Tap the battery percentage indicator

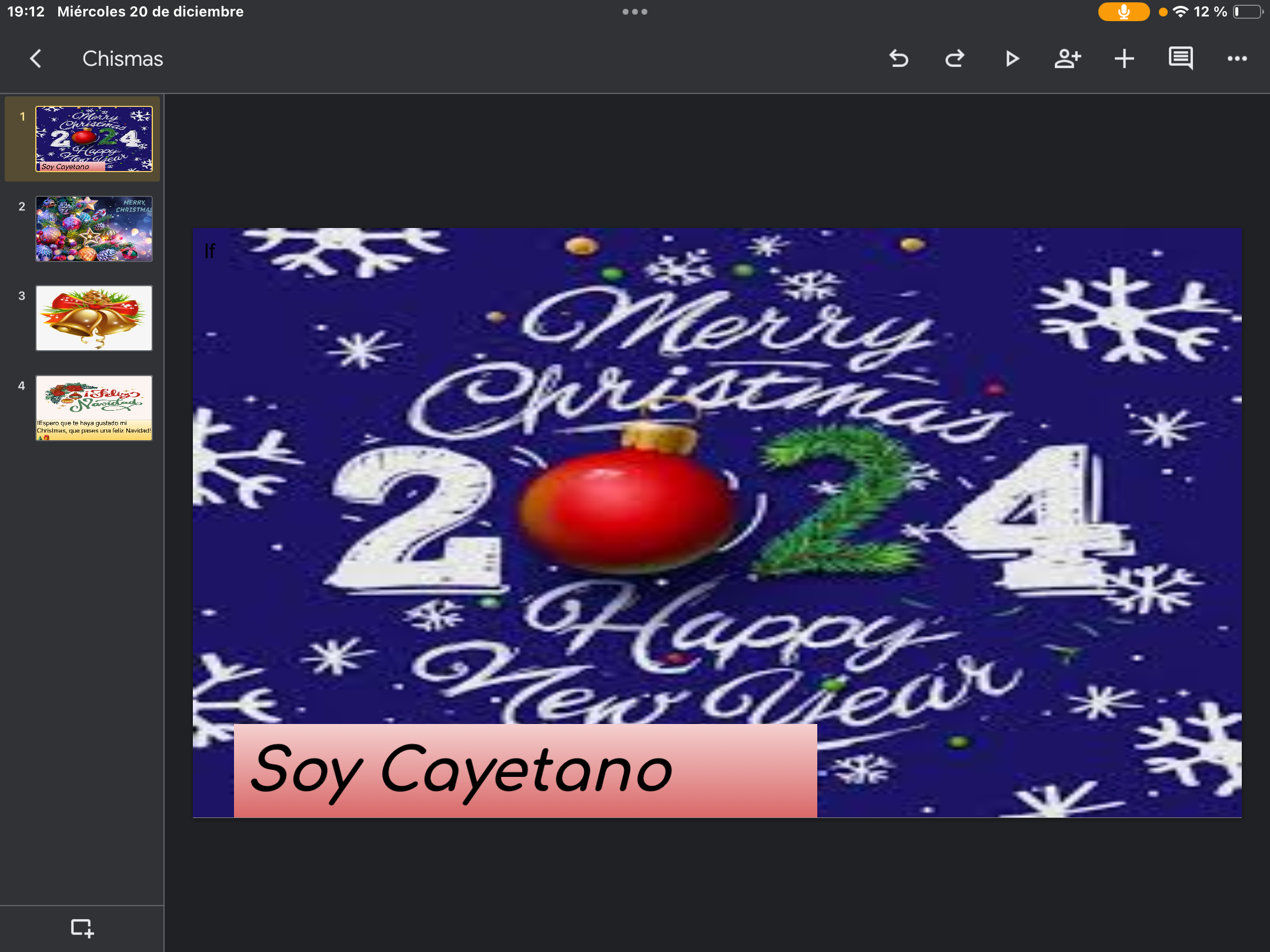point(1210,12)
